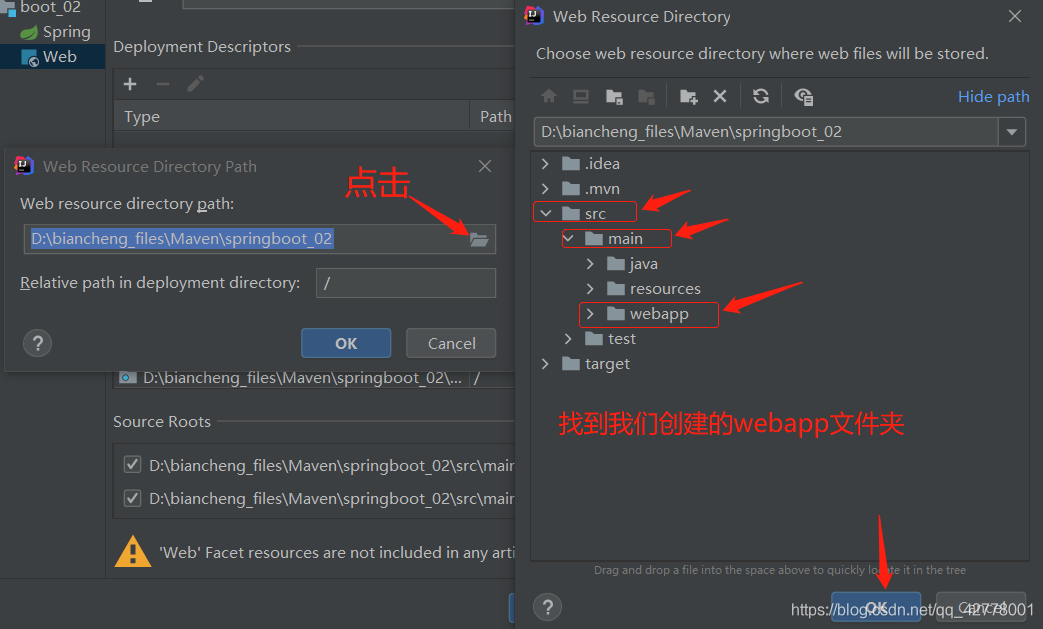Expand the .idea folder
Viewport: 1043px width, 629px height.
(x=545, y=164)
